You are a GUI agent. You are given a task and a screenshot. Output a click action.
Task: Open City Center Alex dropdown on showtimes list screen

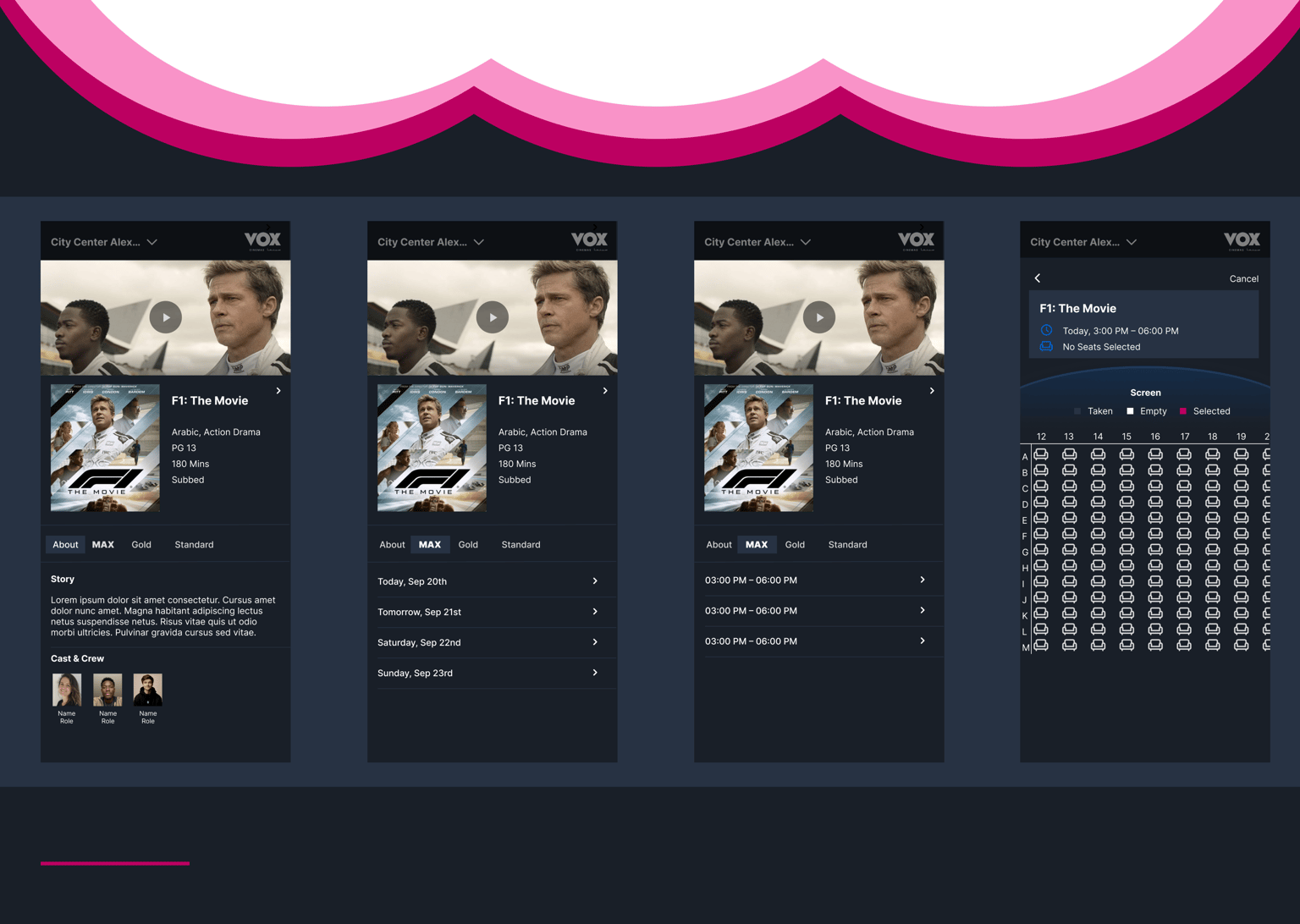757,242
